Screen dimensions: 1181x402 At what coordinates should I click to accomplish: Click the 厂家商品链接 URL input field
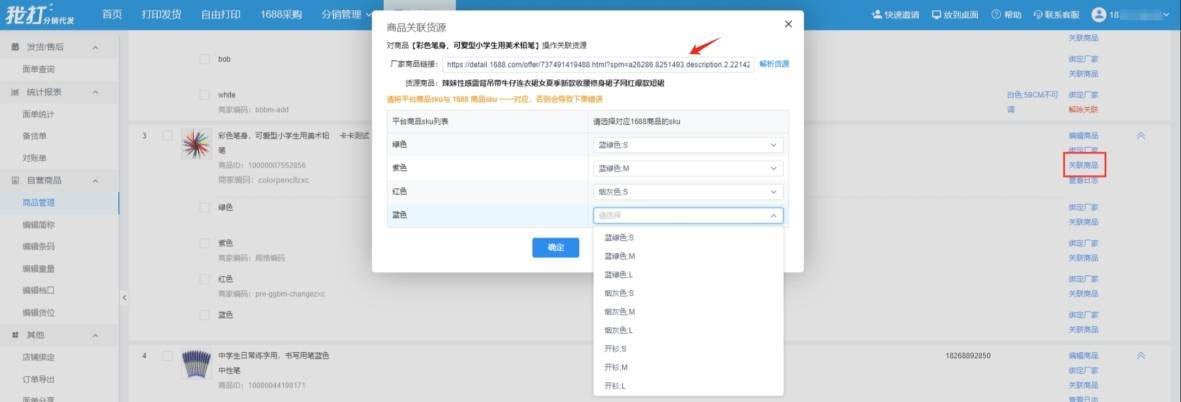(x=598, y=65)
